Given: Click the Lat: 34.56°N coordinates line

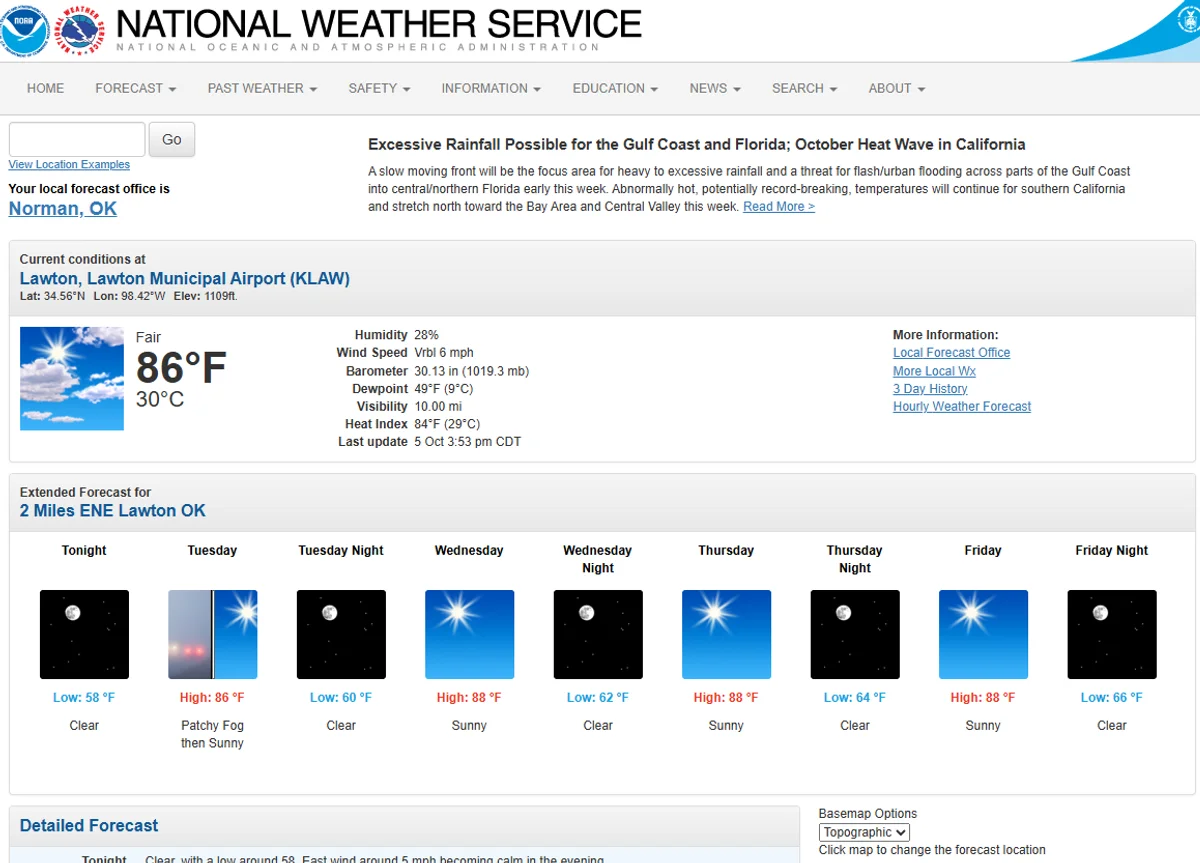Looking at the screenshot, I should pos(128,297).
